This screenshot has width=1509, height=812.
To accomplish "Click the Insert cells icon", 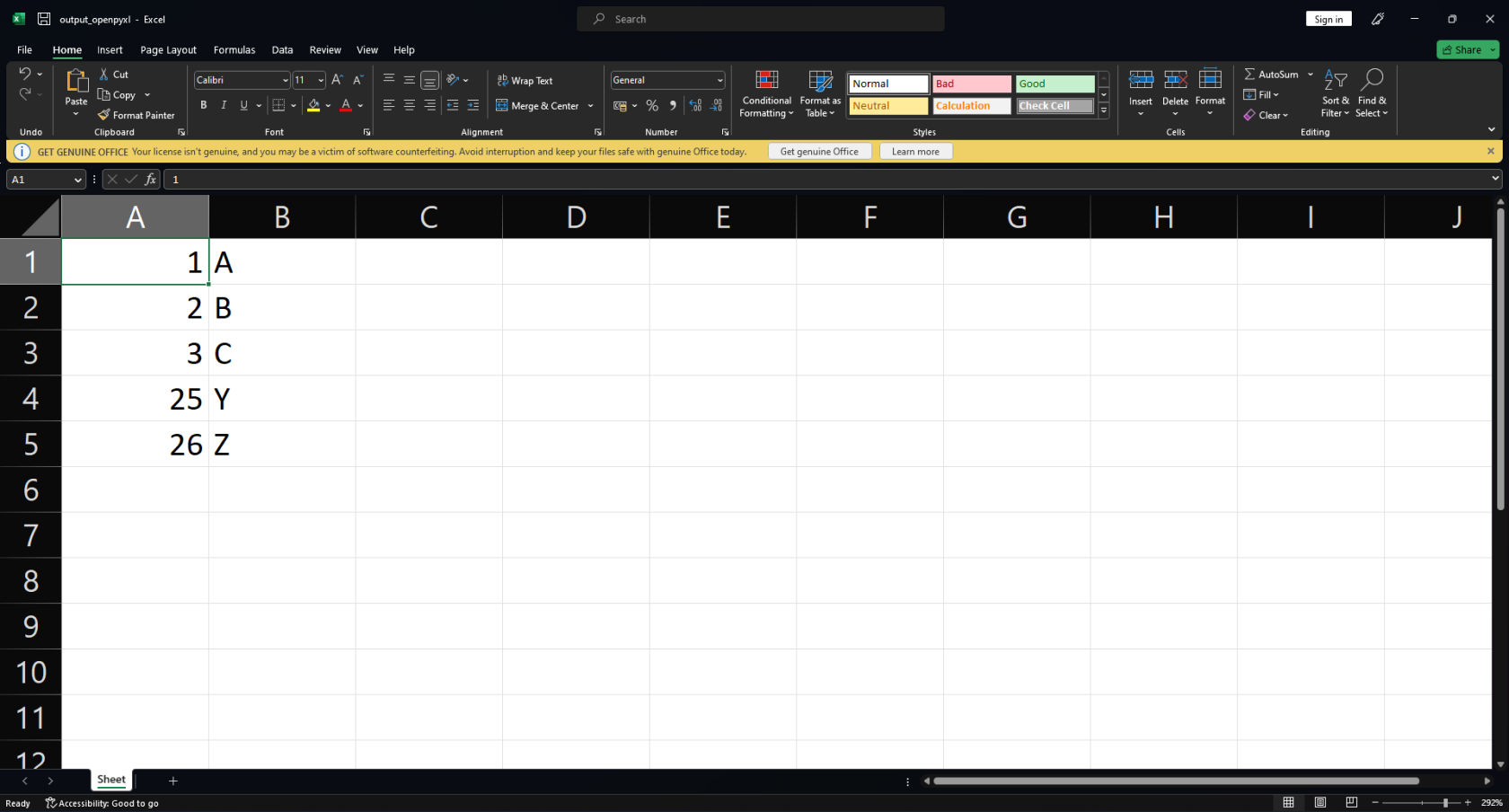I will [x=1141, y=80].
